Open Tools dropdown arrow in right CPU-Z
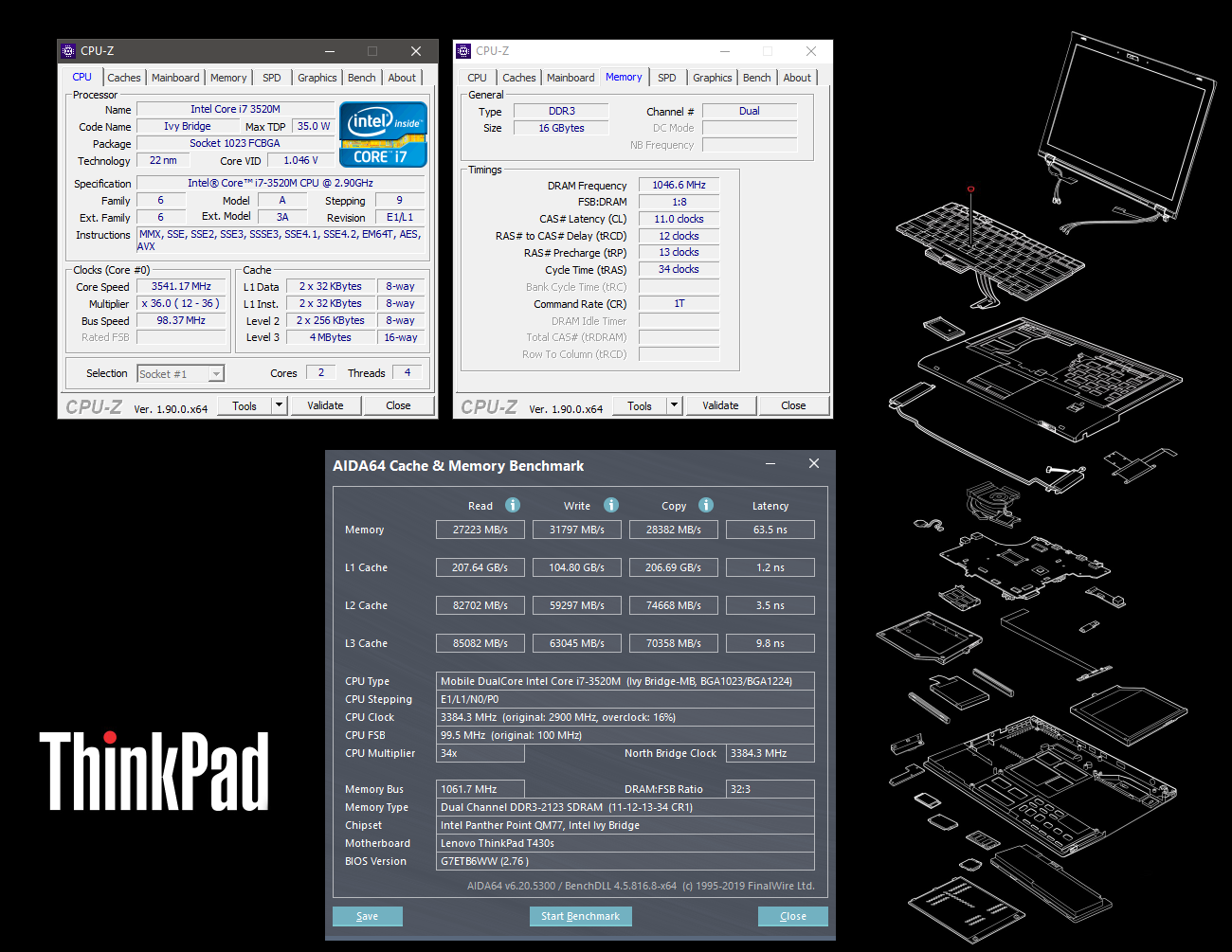1232x952 pixels. (675, 405)
